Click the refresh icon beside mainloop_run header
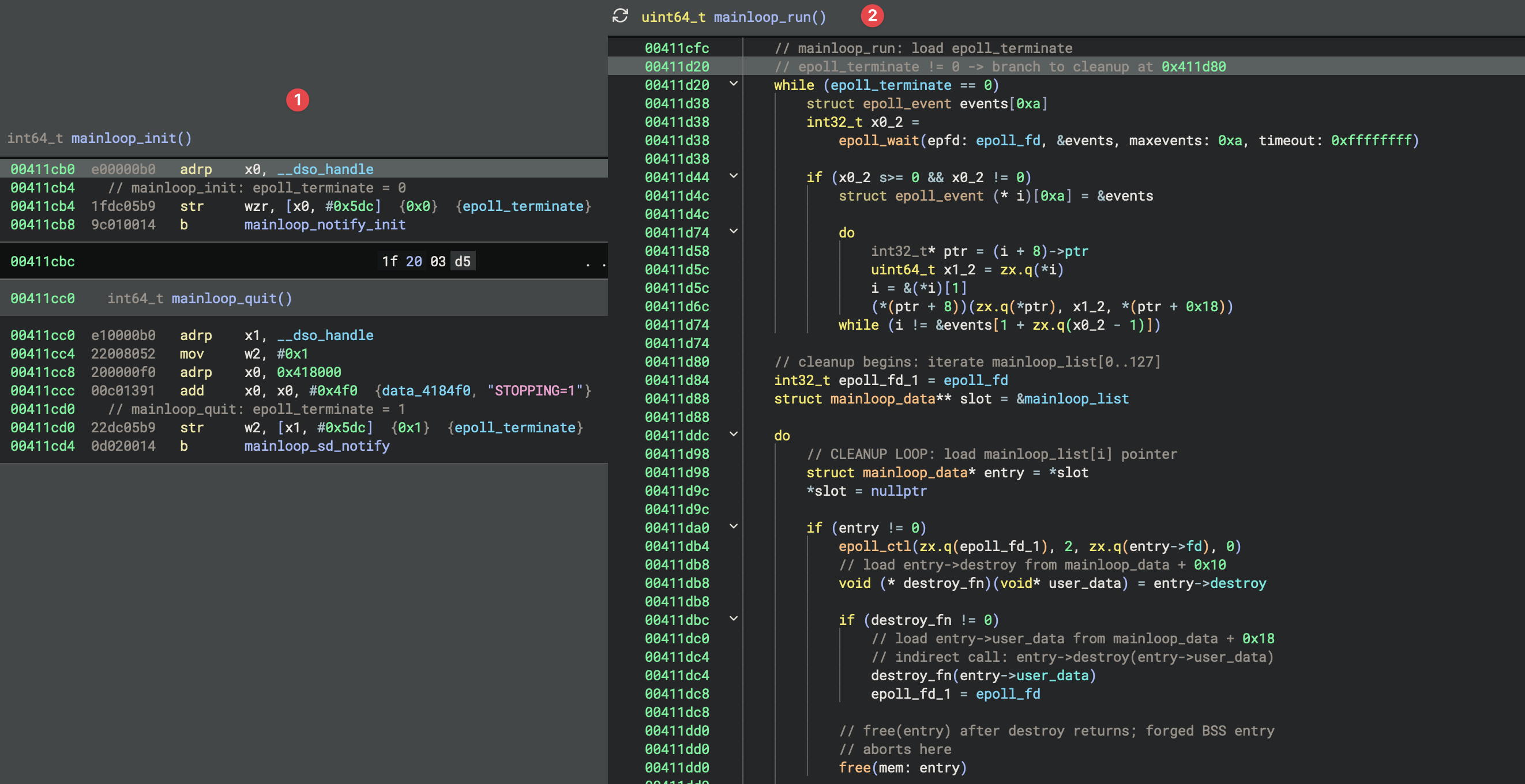Image resolution: width=1525 pixels, height=784 pixels. pyautogui.click(x=620, y=16)
